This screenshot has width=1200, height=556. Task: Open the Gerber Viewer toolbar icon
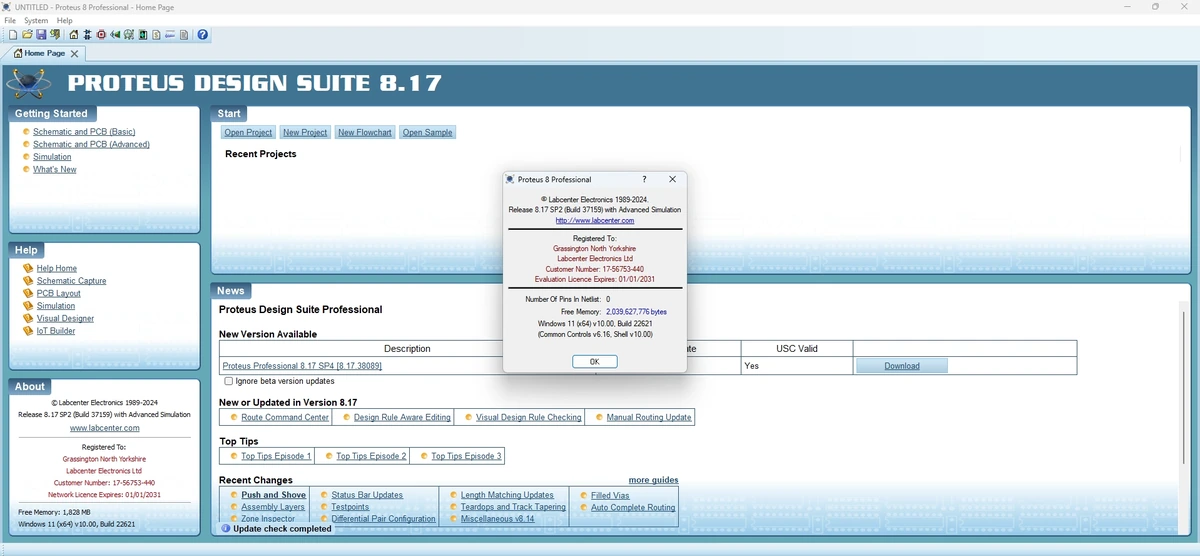(129, 34)
